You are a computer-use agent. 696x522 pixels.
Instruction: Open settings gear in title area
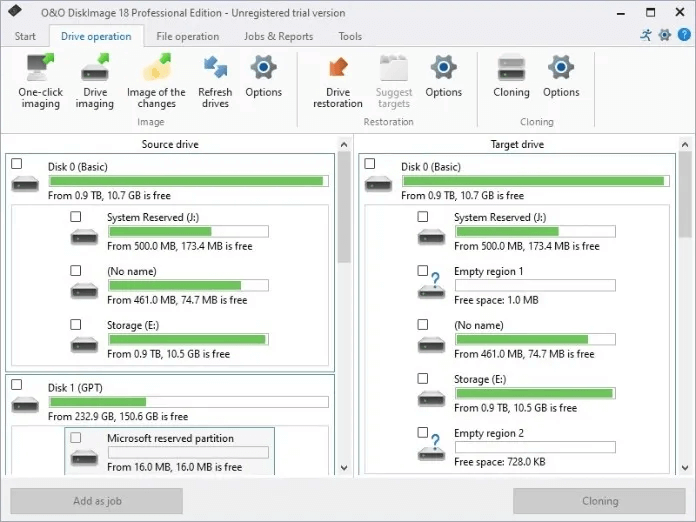tap(664, 35)
